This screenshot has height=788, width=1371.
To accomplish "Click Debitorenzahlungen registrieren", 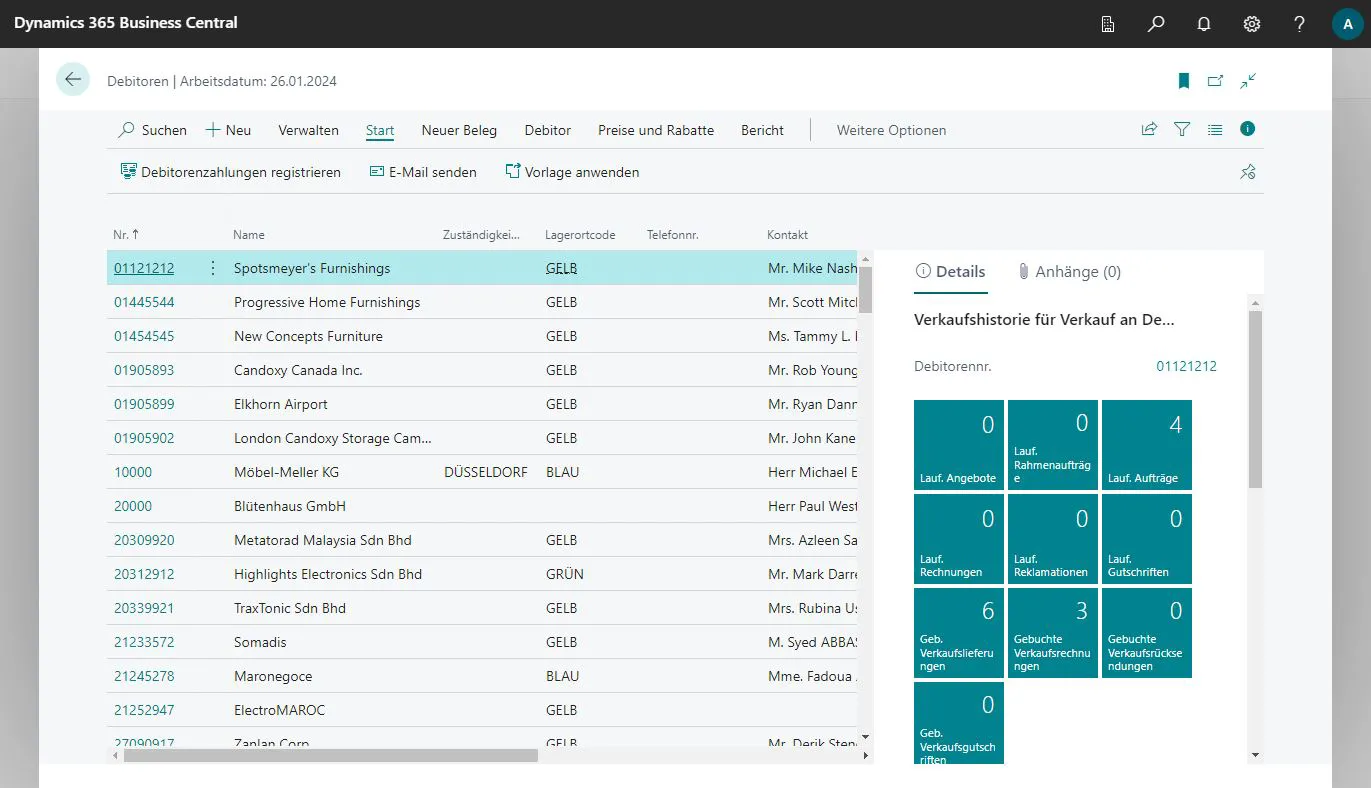I will tap(230, 172).
